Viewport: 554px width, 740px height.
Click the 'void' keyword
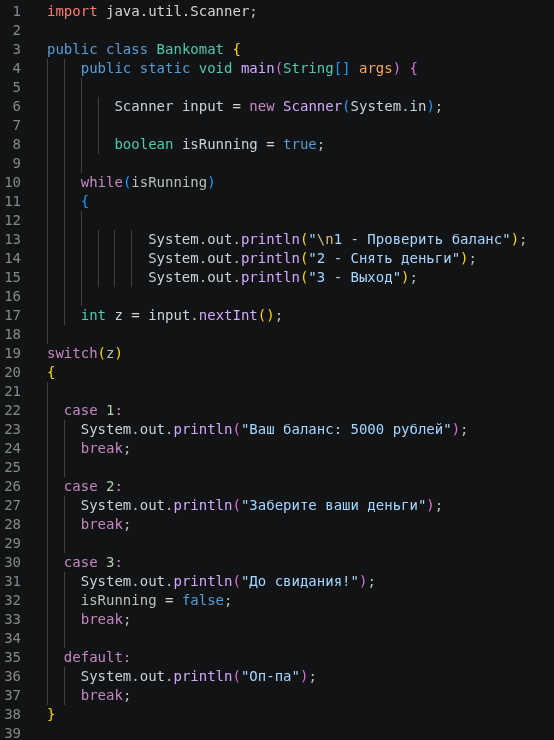[x=215, y=68]
